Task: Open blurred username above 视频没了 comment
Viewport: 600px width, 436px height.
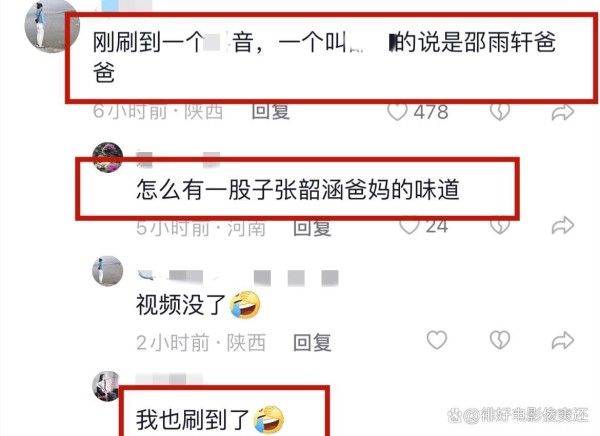Action: (x=238, y=277)
